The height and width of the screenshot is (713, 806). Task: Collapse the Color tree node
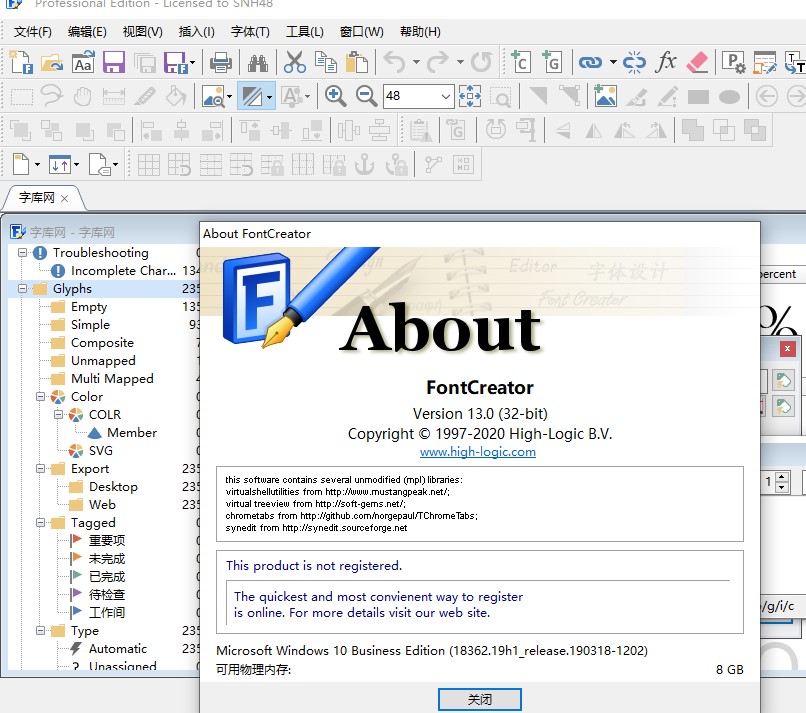[41, 396]
